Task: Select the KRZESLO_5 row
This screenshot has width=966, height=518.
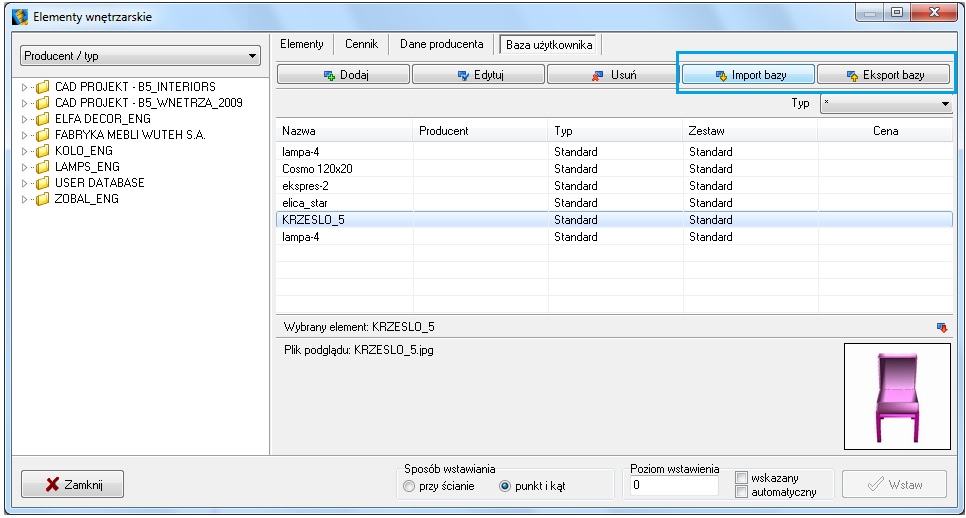Action: coord(614,220)
